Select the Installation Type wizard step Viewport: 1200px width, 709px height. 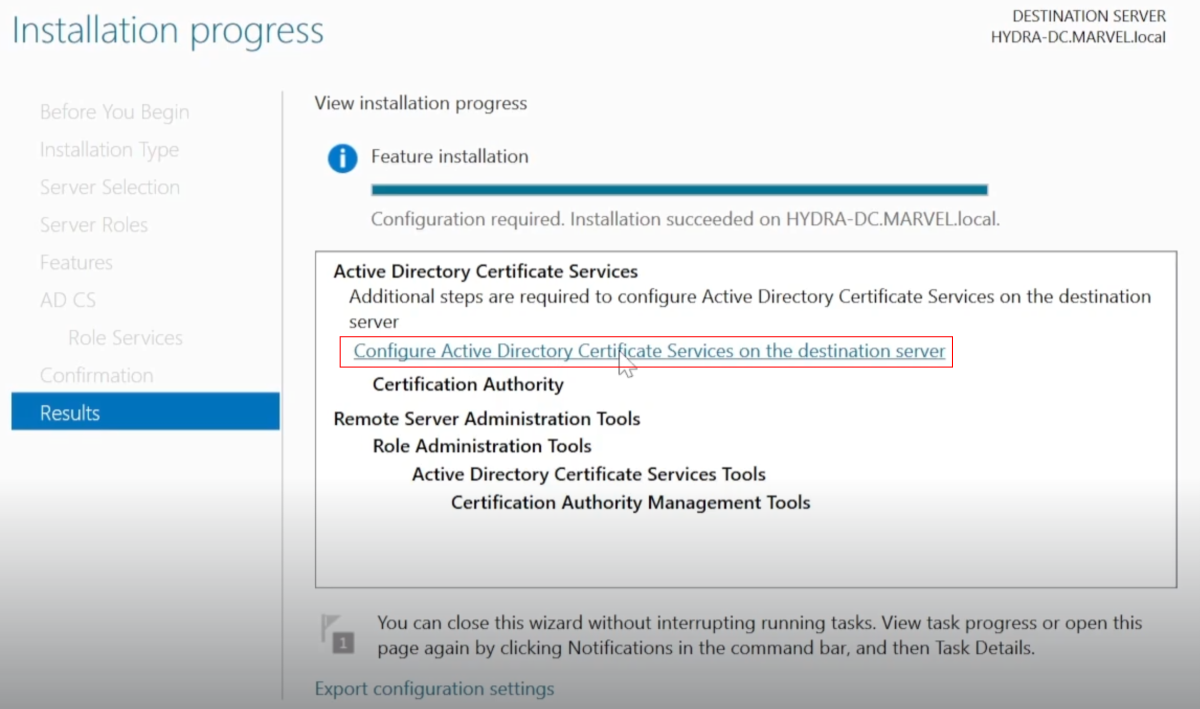109,150
